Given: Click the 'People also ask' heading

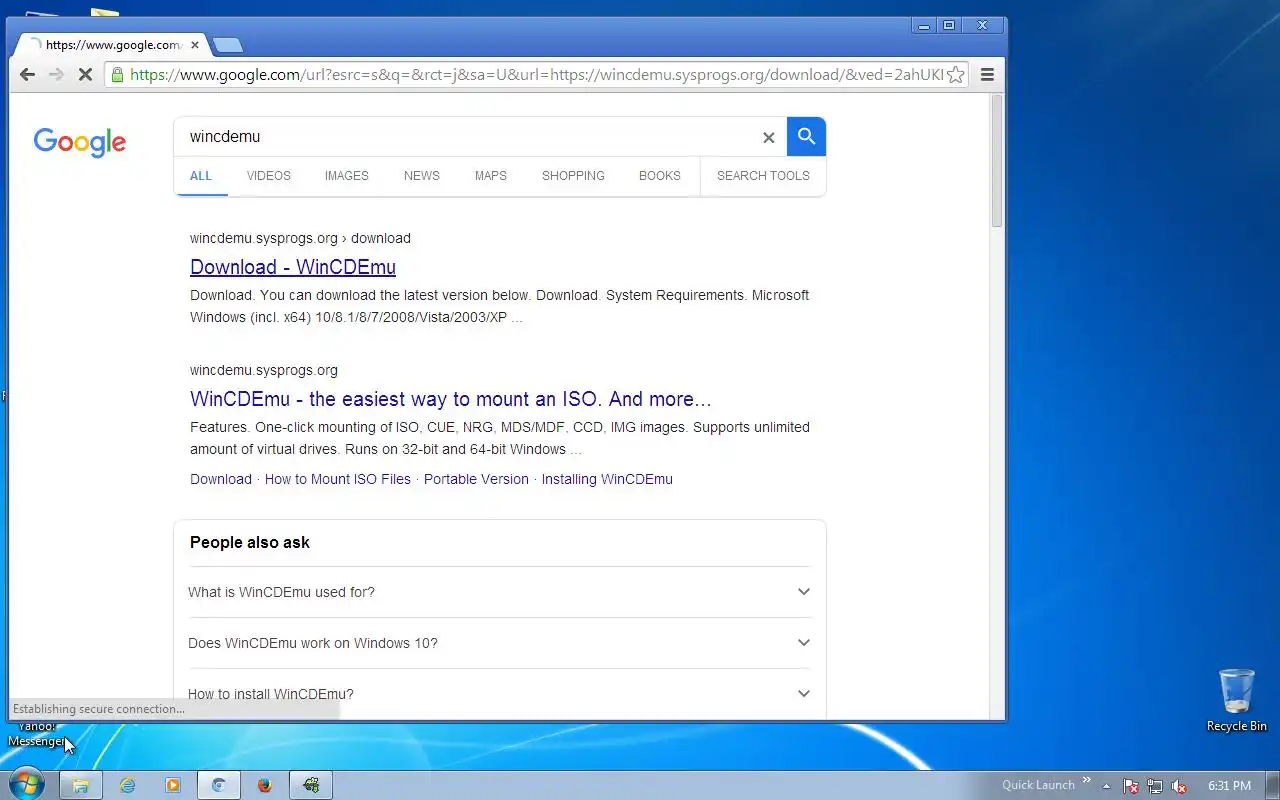Looking at the screenshot, I should tap(250, 542).
